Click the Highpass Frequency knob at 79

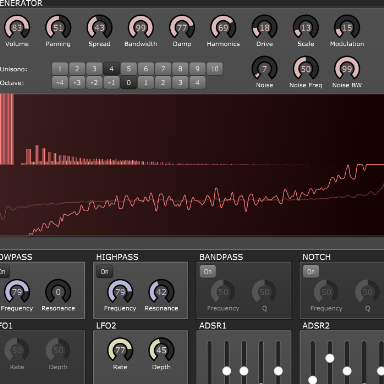pos(120,292)
